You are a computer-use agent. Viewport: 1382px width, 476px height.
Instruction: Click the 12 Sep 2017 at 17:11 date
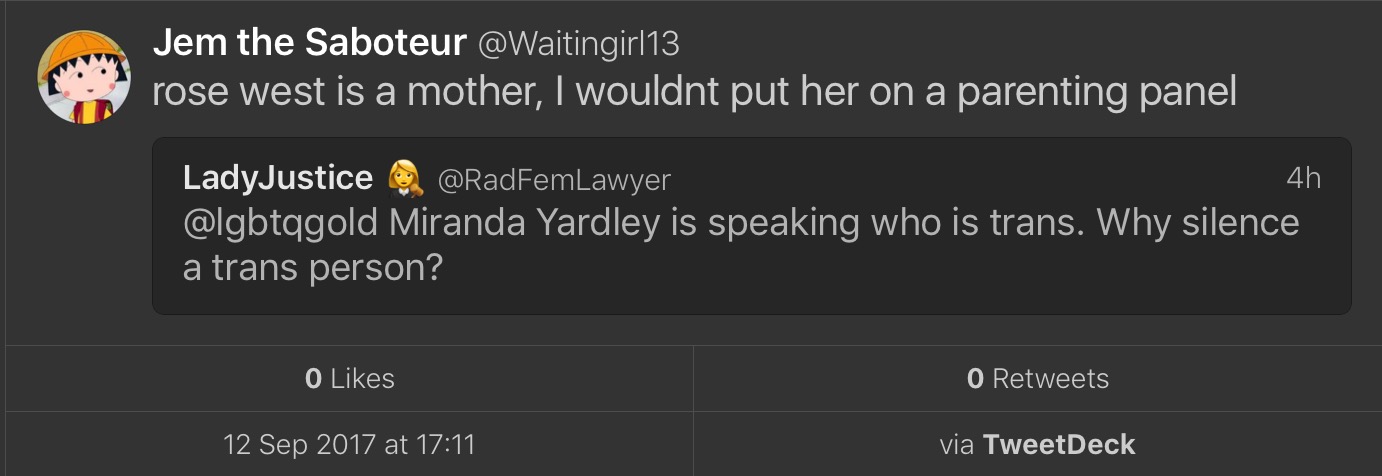(x=349, y=443)
